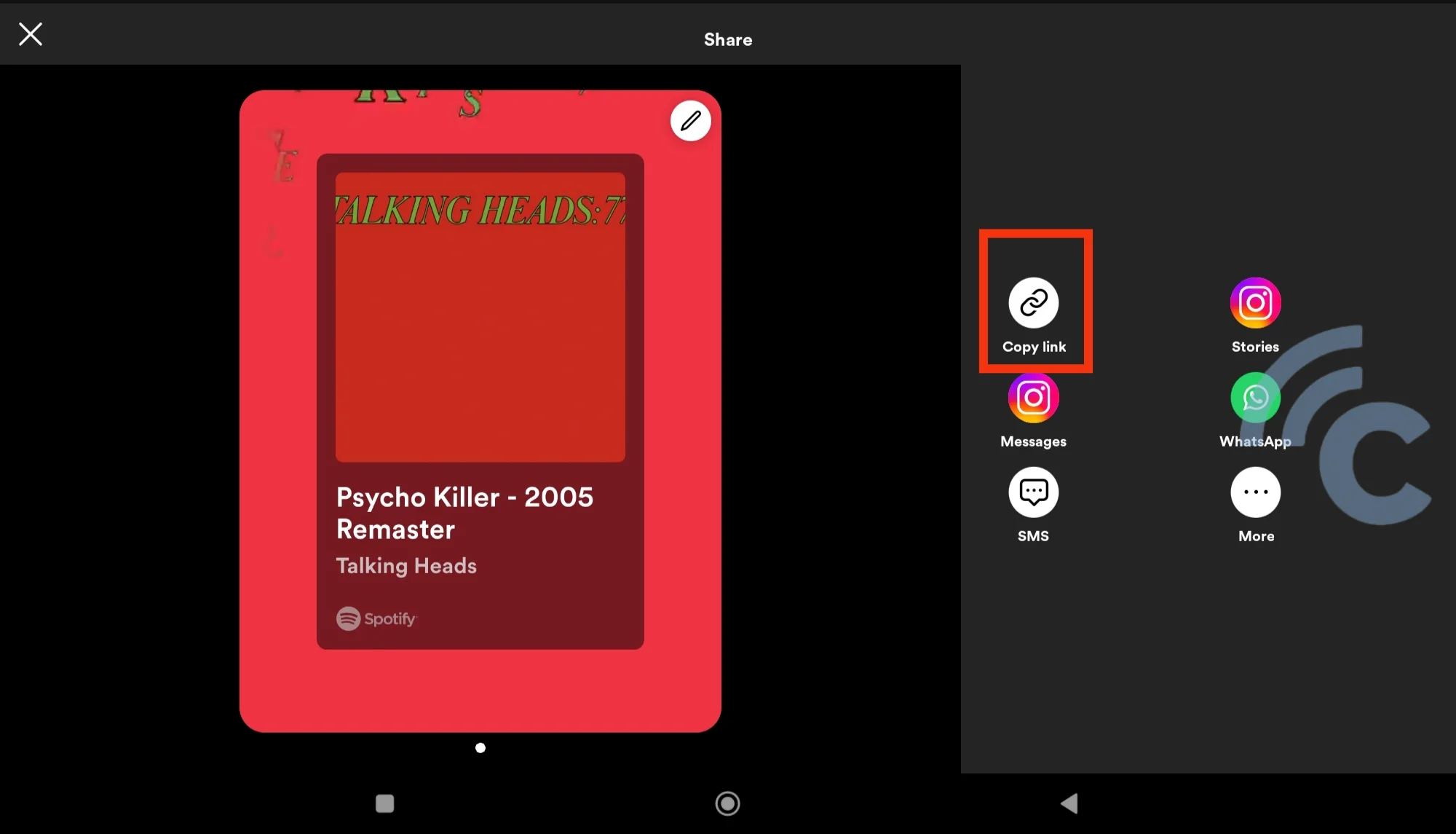This screenshot has height=834, width=1456.
Task: Tap the pencil edit icon on card
Action: click(x=690, y=121)
